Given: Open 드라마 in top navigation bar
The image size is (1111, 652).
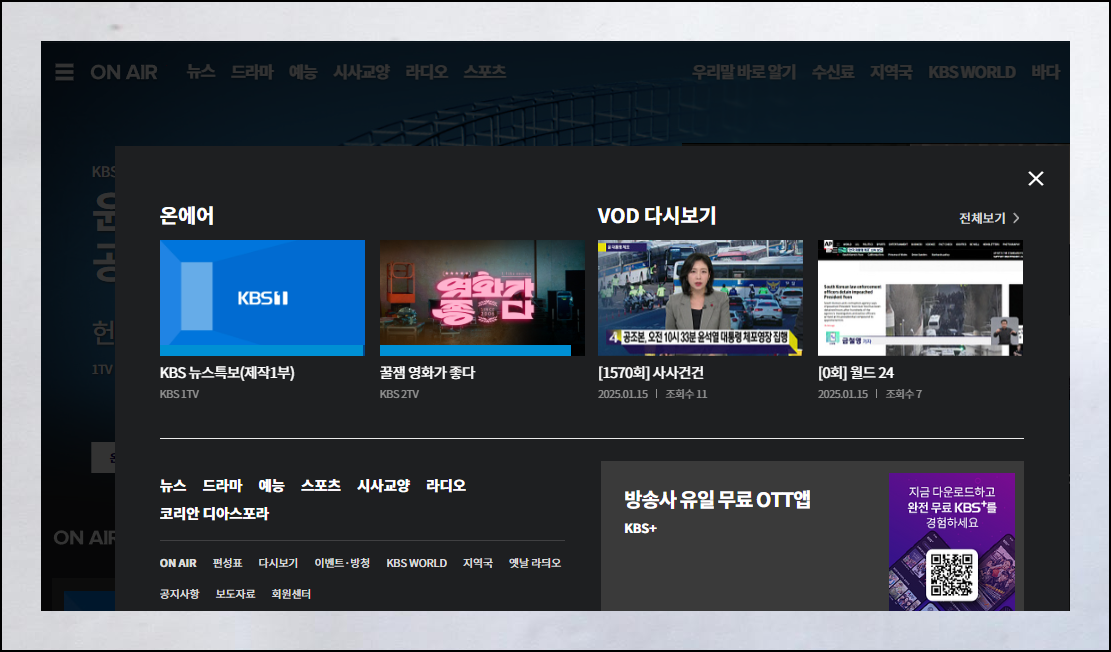Looking at the screenshot, I should 252,72.
